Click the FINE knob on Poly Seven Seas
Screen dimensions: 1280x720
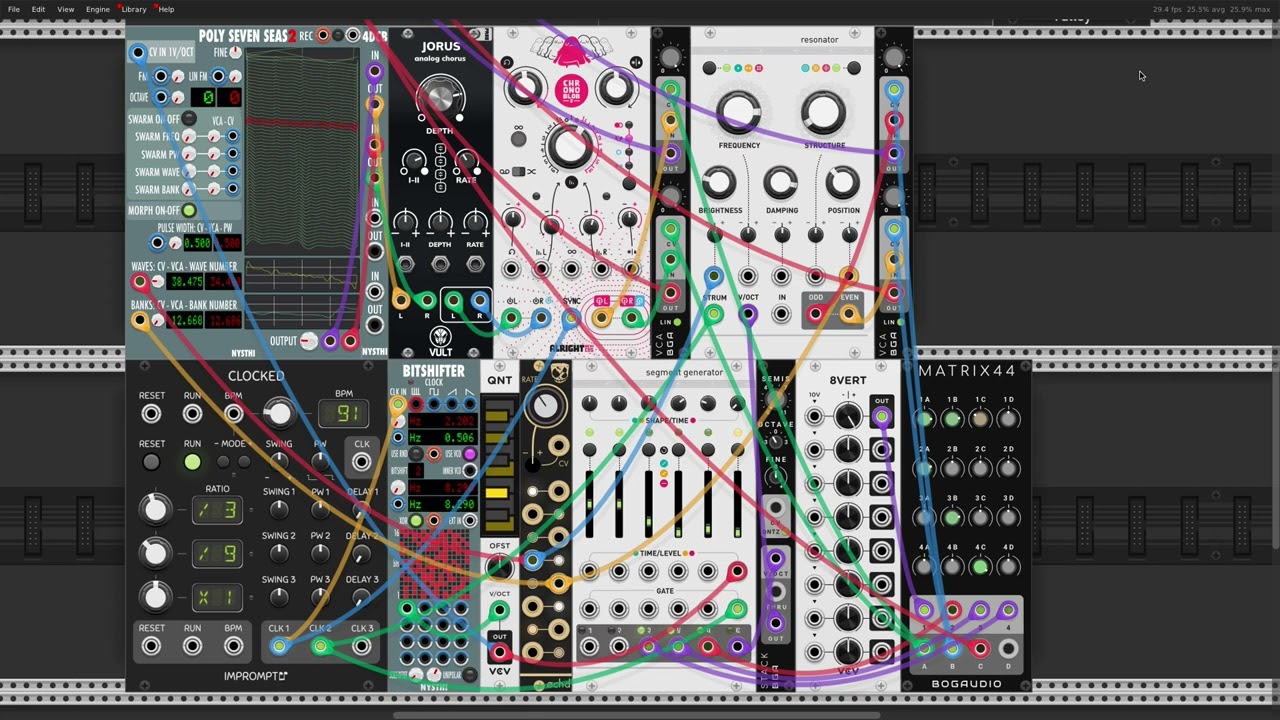click(x=236, y=52)
